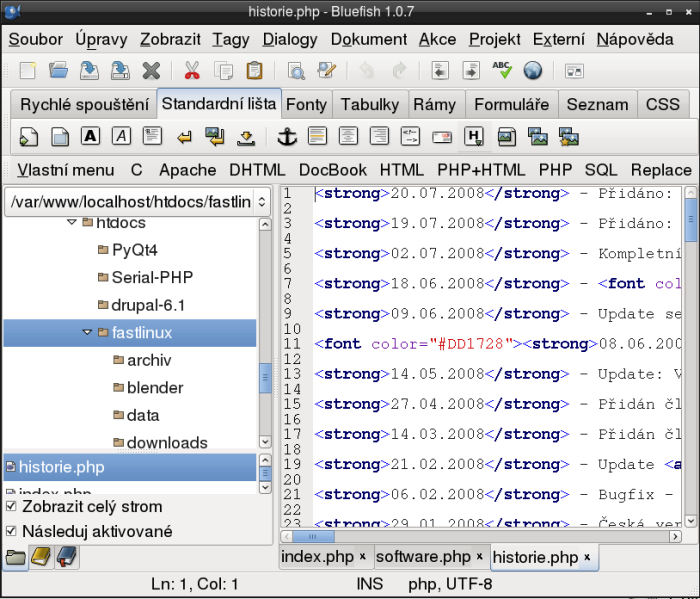Click the Bold 'A' toolbar icon
700x599 pixels.
coord(91,137)
